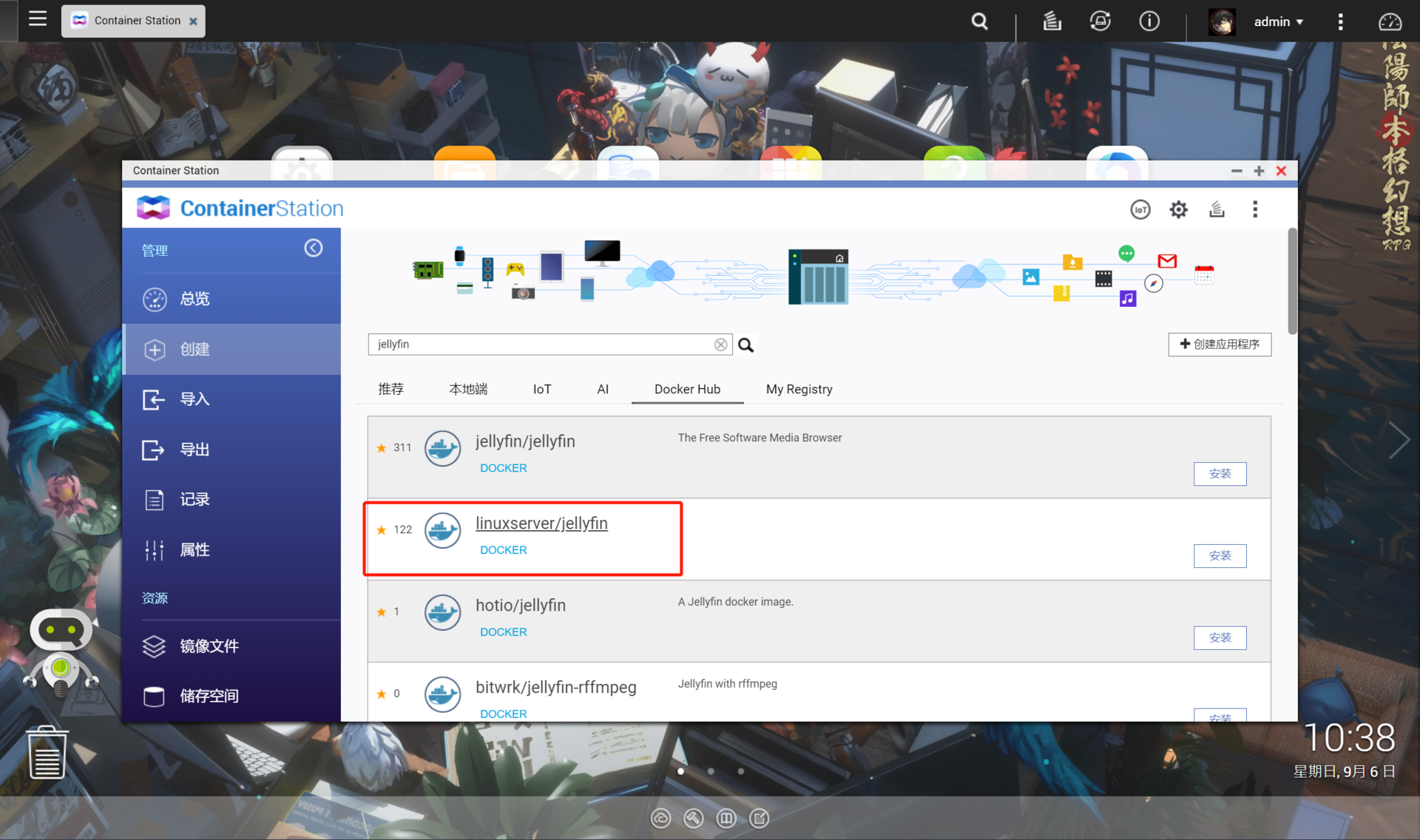The image size is (1420, 840).
Task: Collapse the left sidebar panel
Action: pos(314,248)
